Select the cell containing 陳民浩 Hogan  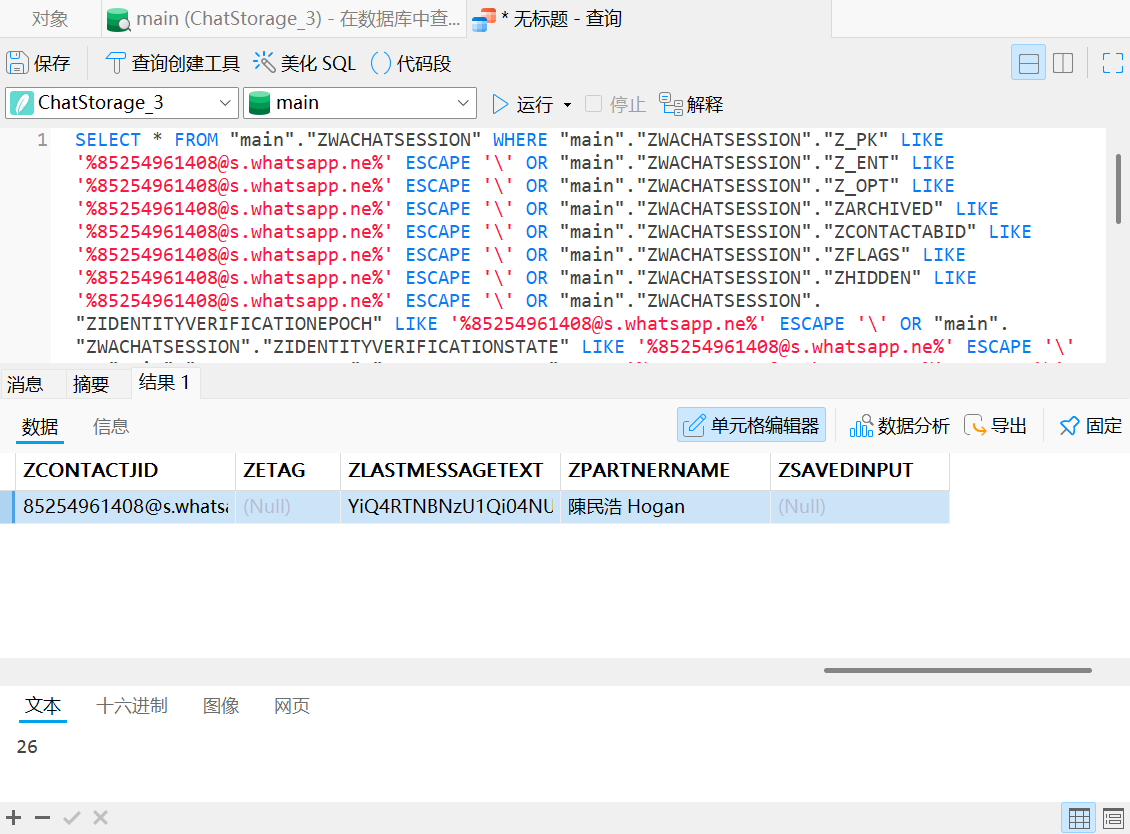pyautogui.click(x=665, y=507)
